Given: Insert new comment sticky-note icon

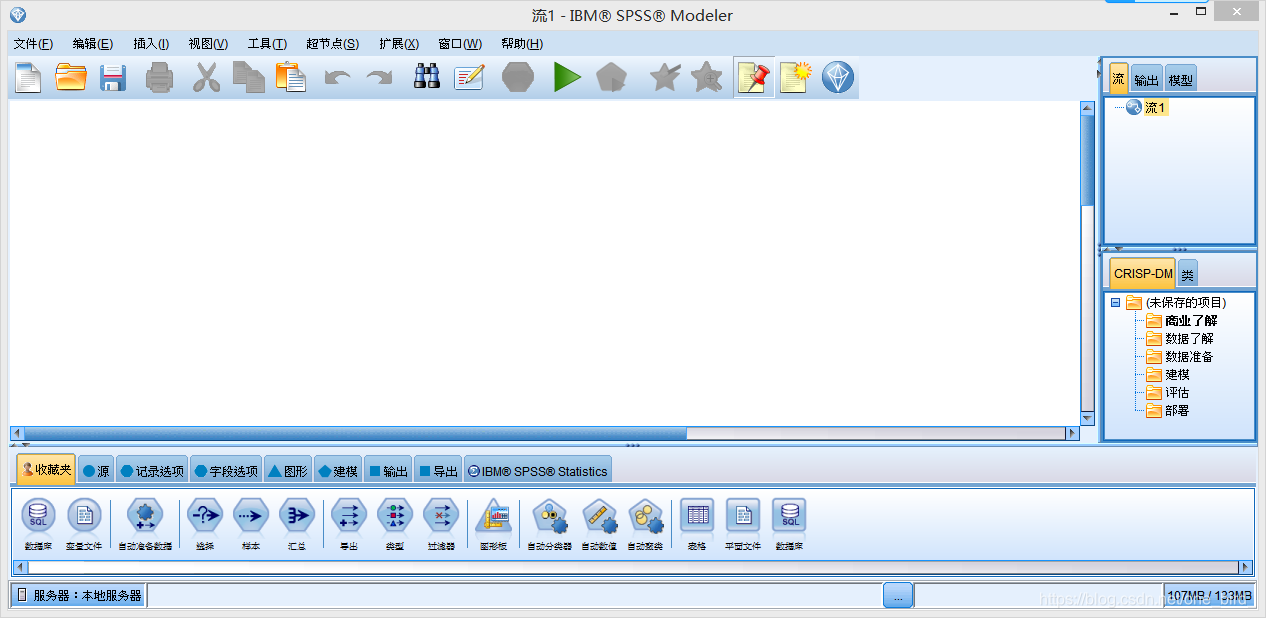Looking at the screenshot, I should pos(795,77).
